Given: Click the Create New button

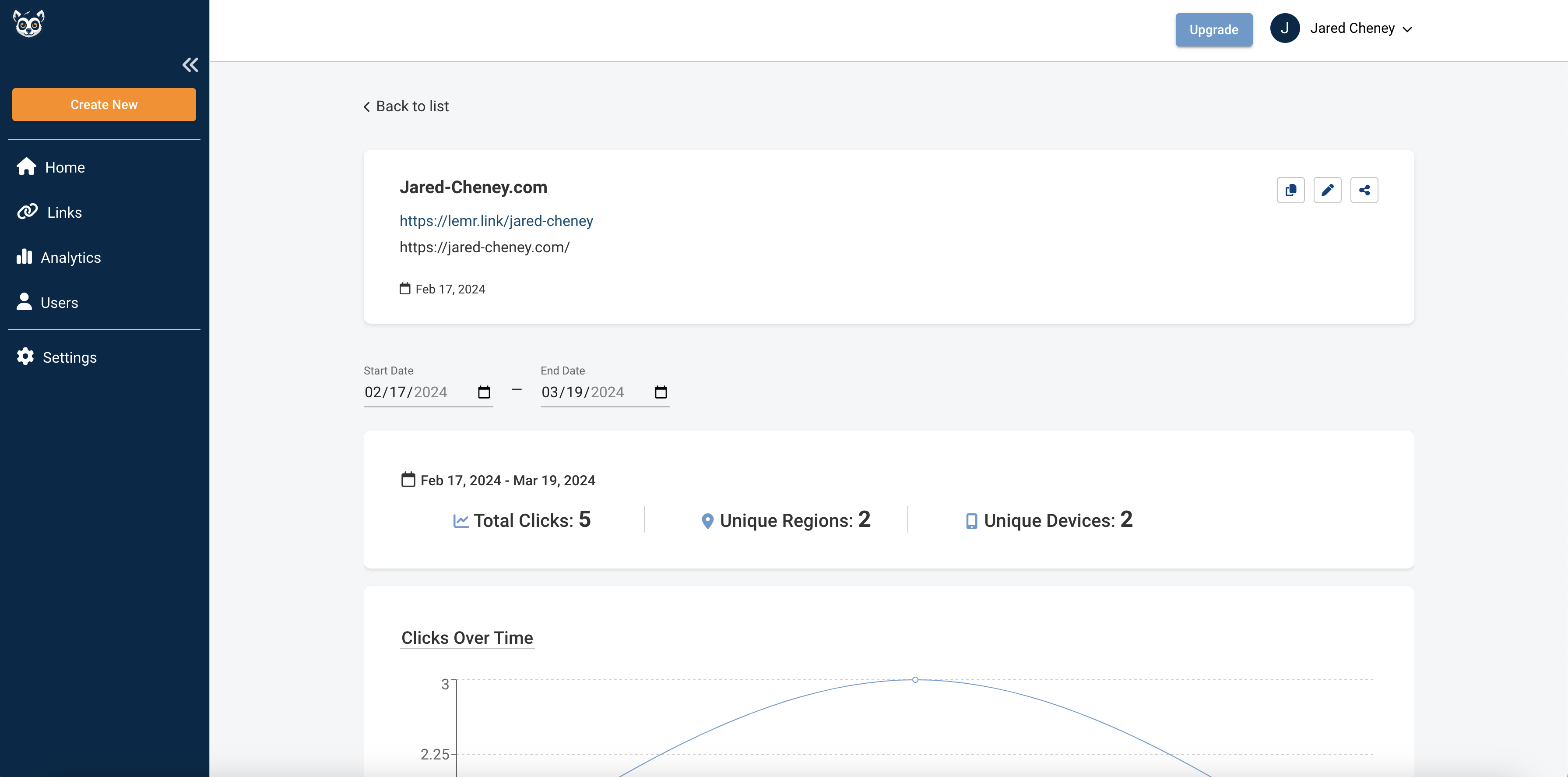Looking at the screenshot, I should click(x=104, y=105).
